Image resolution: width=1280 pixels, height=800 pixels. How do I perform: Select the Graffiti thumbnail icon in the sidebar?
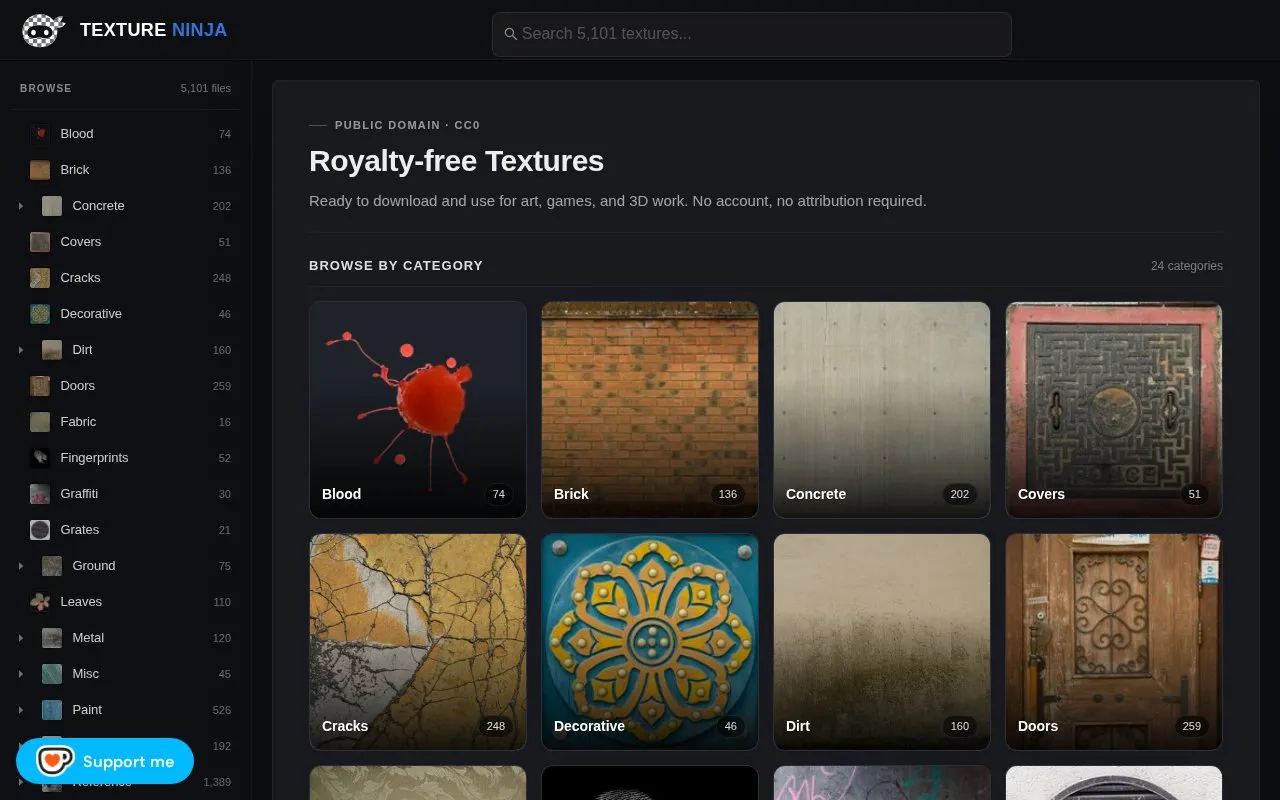[x=40, y=493]
